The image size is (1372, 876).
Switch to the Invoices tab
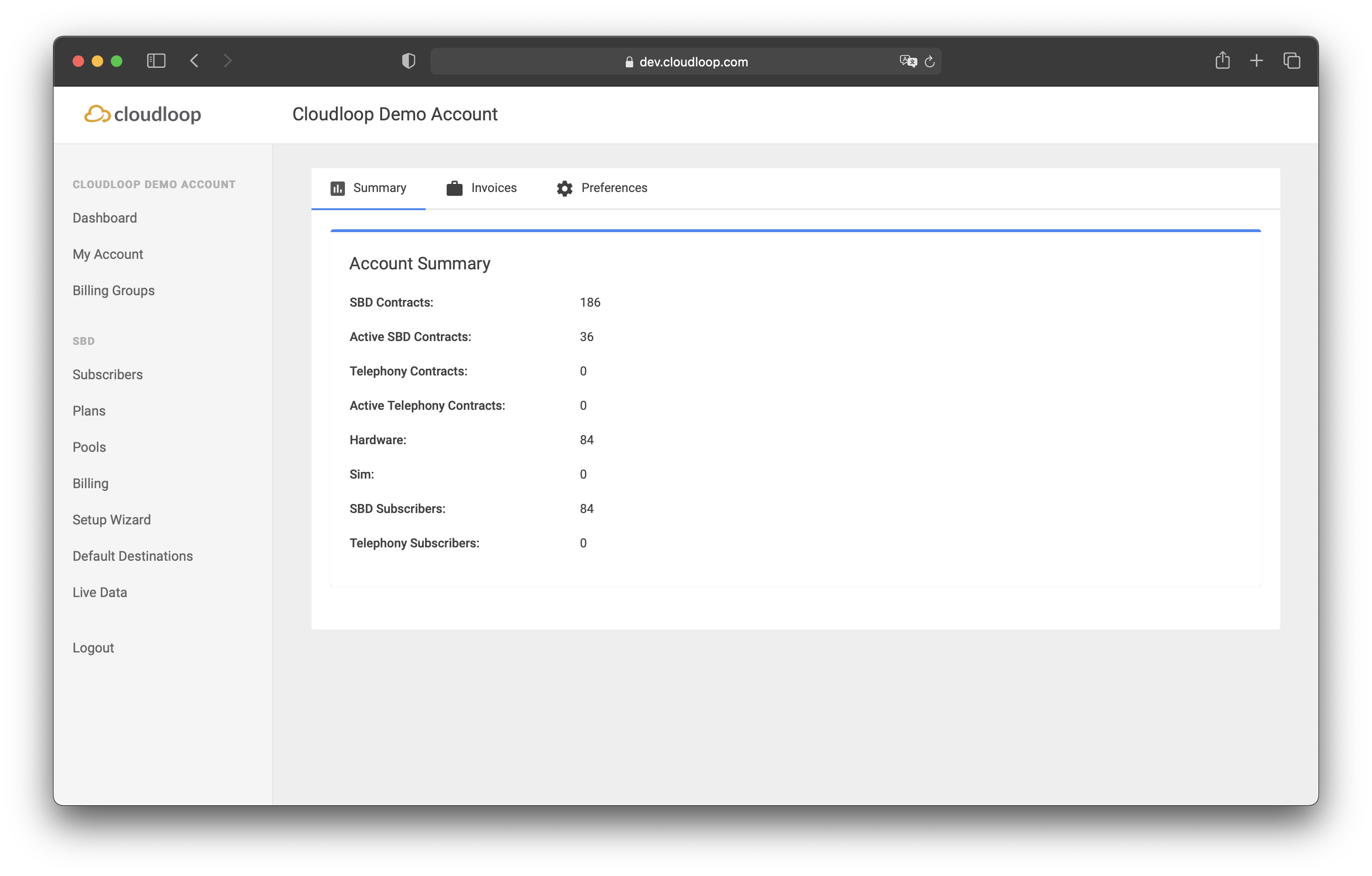(482, 188)
